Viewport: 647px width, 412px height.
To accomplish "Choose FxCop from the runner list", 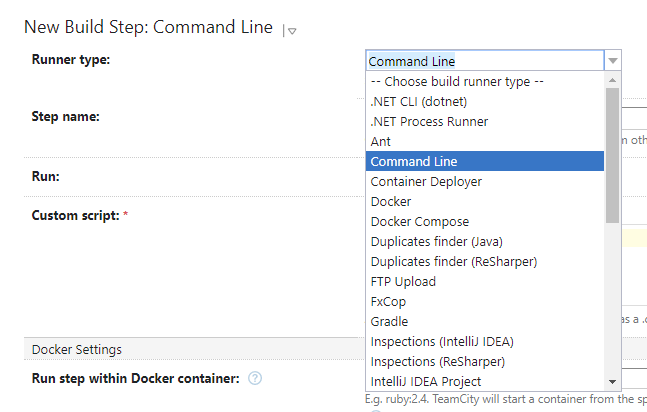I will 388,301.
